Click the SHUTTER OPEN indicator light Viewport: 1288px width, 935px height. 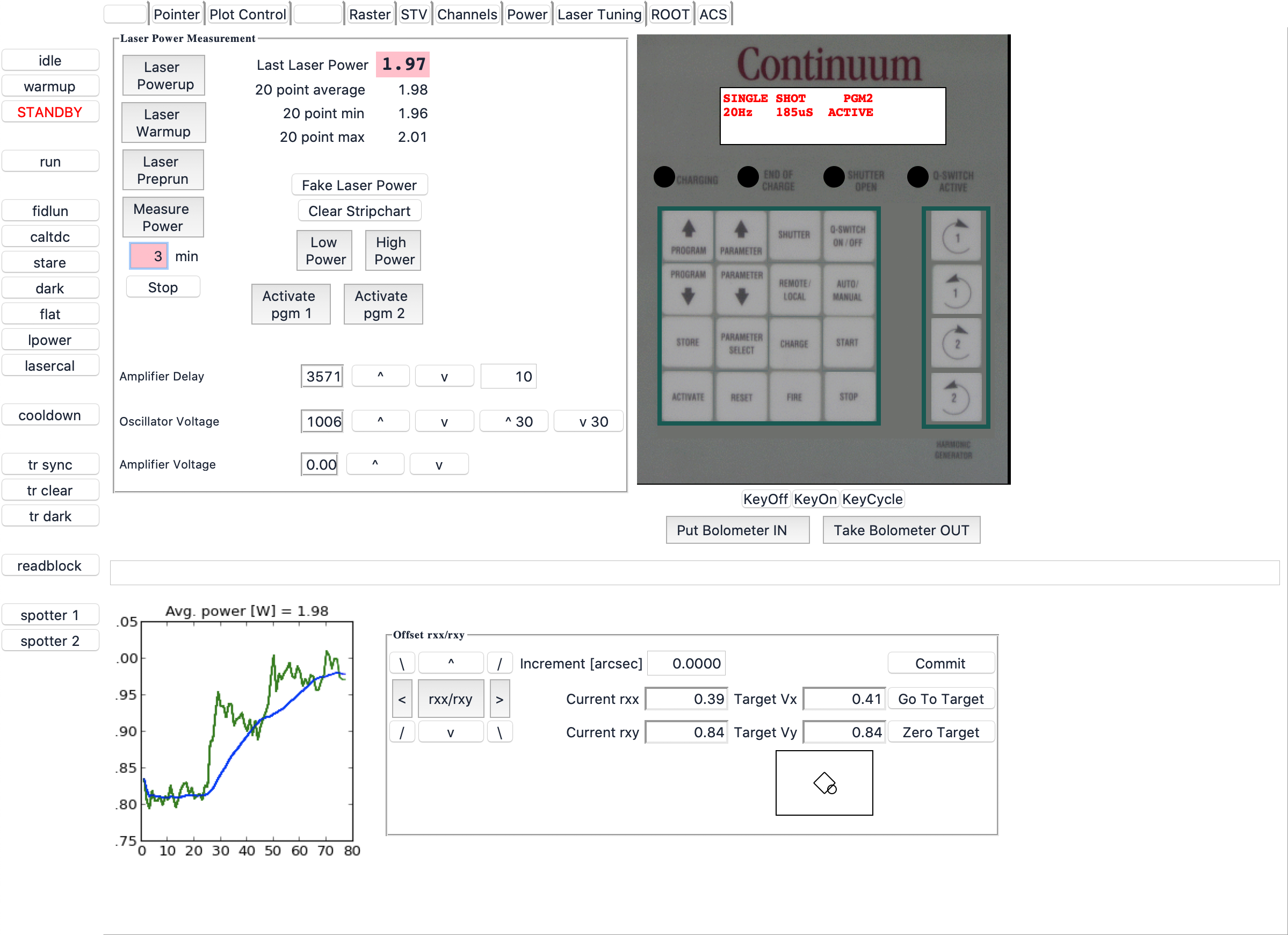pos(834,177)
